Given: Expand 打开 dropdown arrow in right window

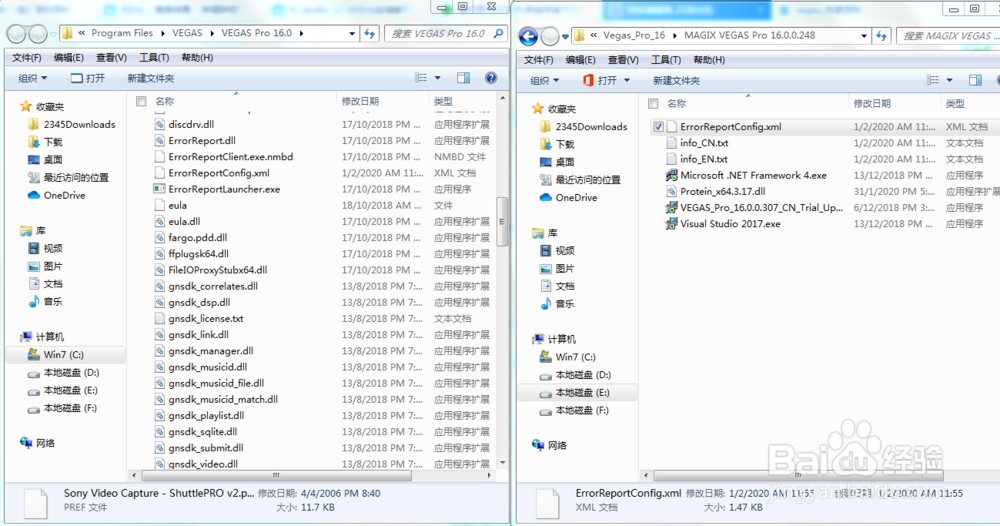Looking at the screenshot, I should coord(626,80).
